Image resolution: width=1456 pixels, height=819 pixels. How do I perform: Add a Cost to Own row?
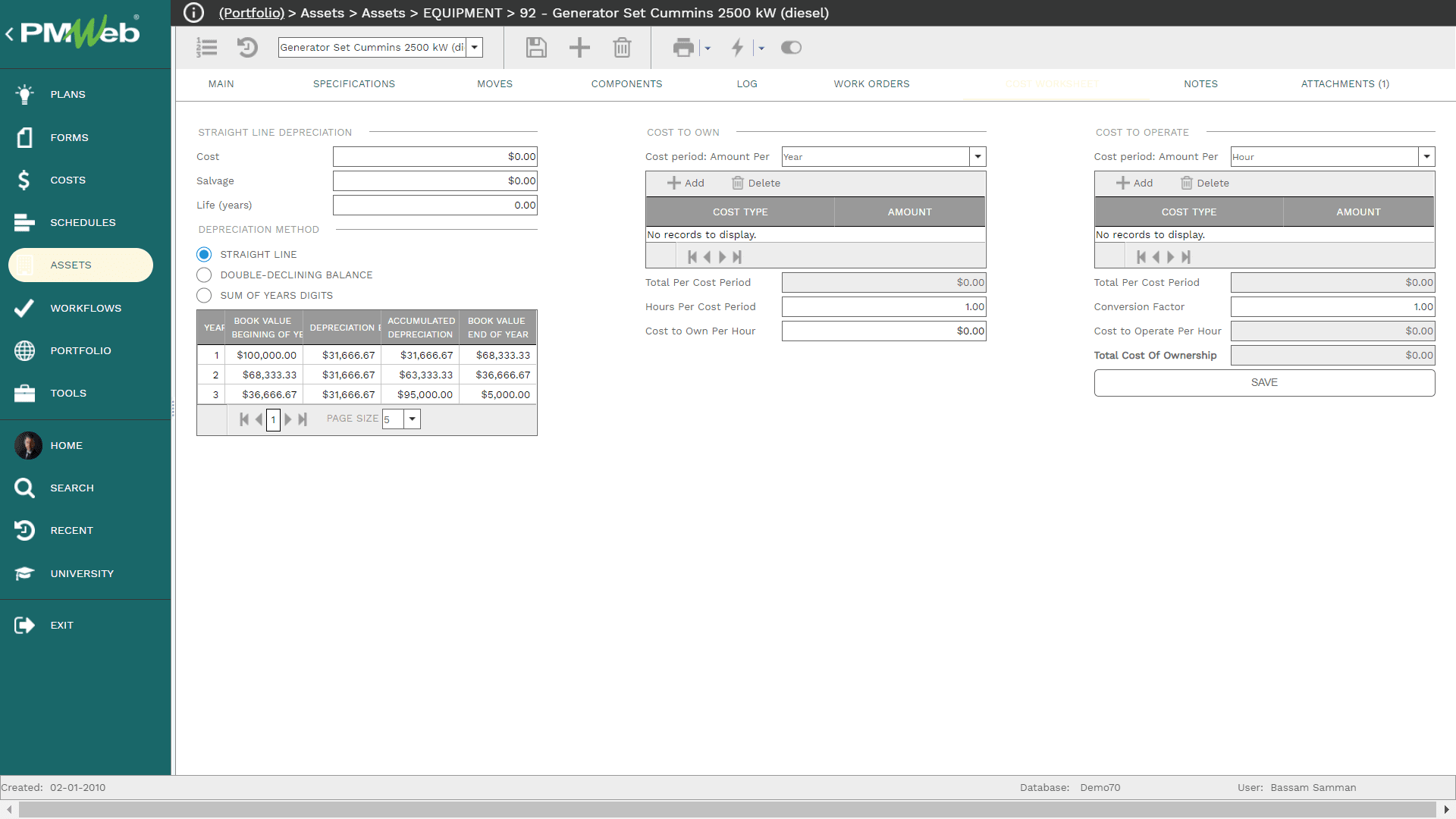(686, 184)
